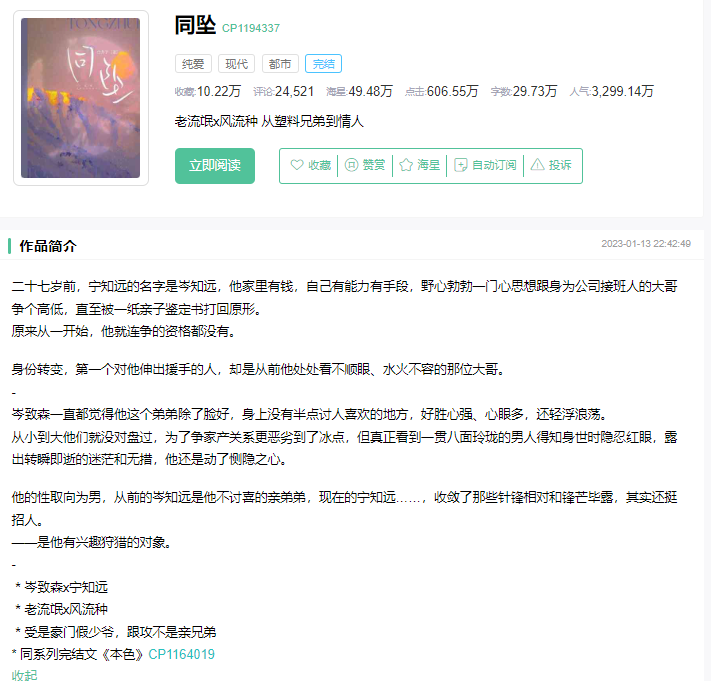Click the 作品简介 section heading
Viewport: 711px width, 681px height.
coord(48,246)
